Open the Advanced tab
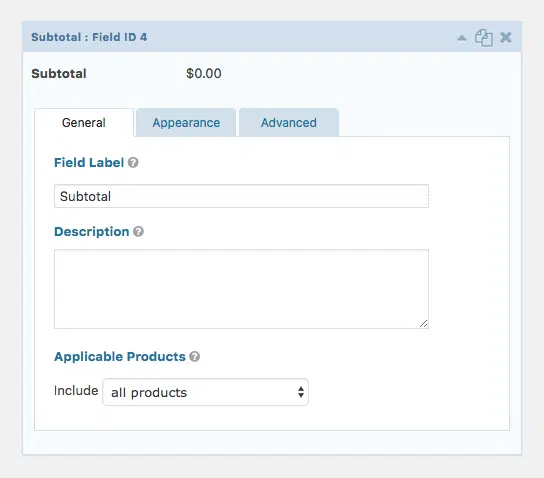544x478 pixels. tap(289, 123)
